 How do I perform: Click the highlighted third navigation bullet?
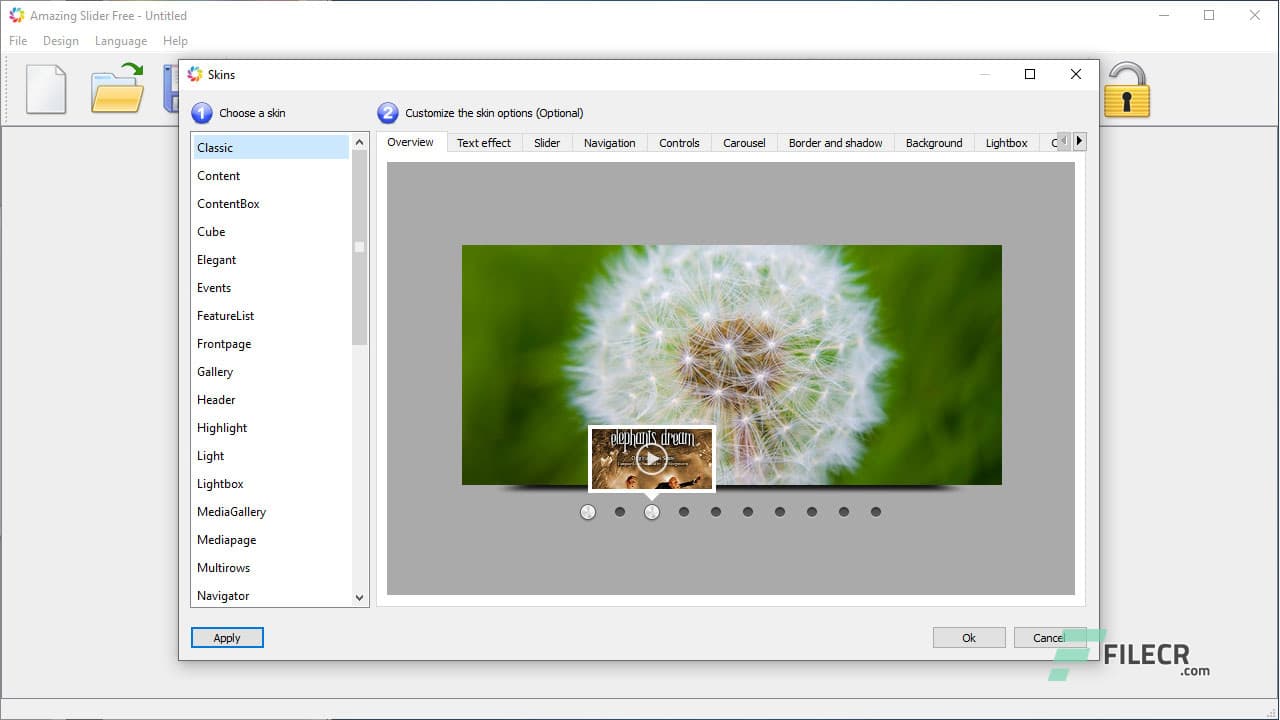pyautogui.click(x=652, y=512)
